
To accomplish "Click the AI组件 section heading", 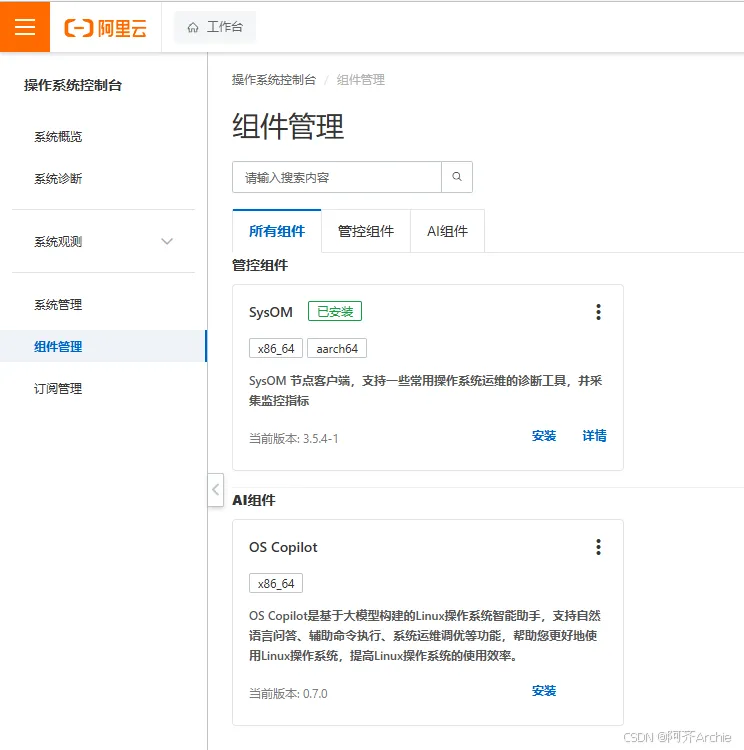I will (254, 500).
